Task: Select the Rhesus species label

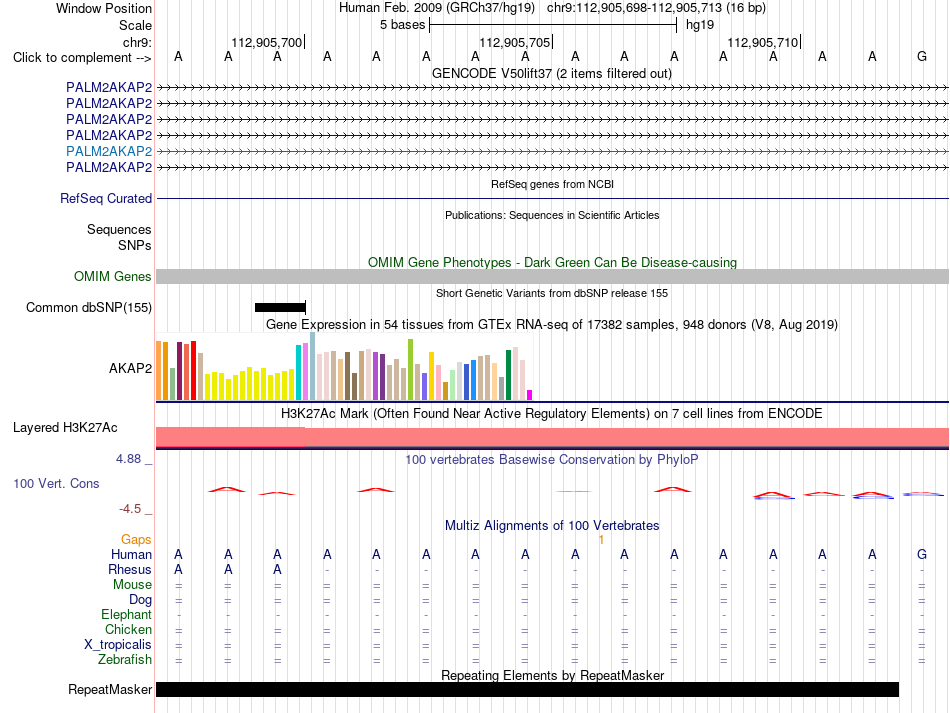Action: click(130, 569)
